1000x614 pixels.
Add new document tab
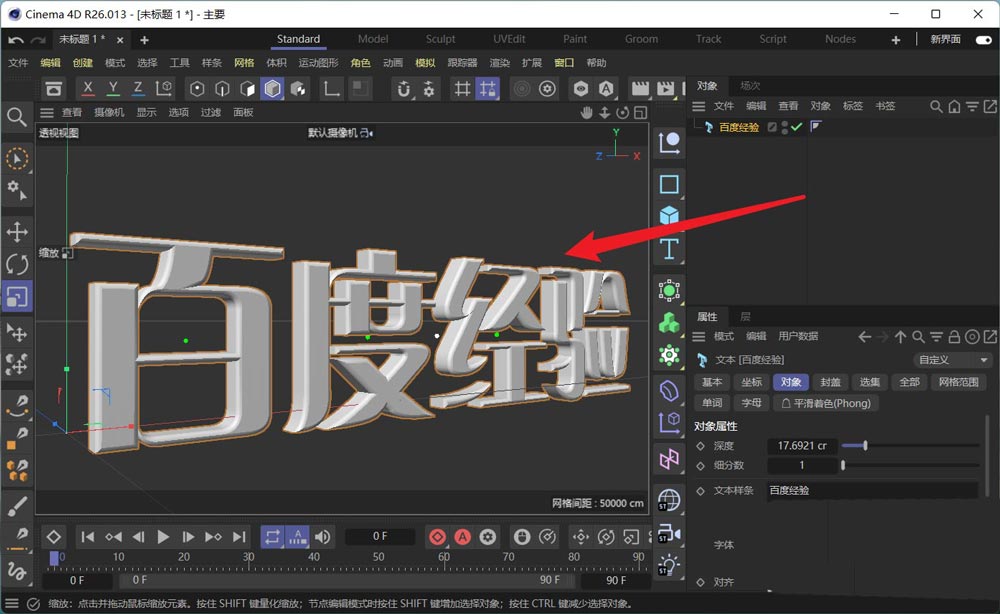click(144, 40)
